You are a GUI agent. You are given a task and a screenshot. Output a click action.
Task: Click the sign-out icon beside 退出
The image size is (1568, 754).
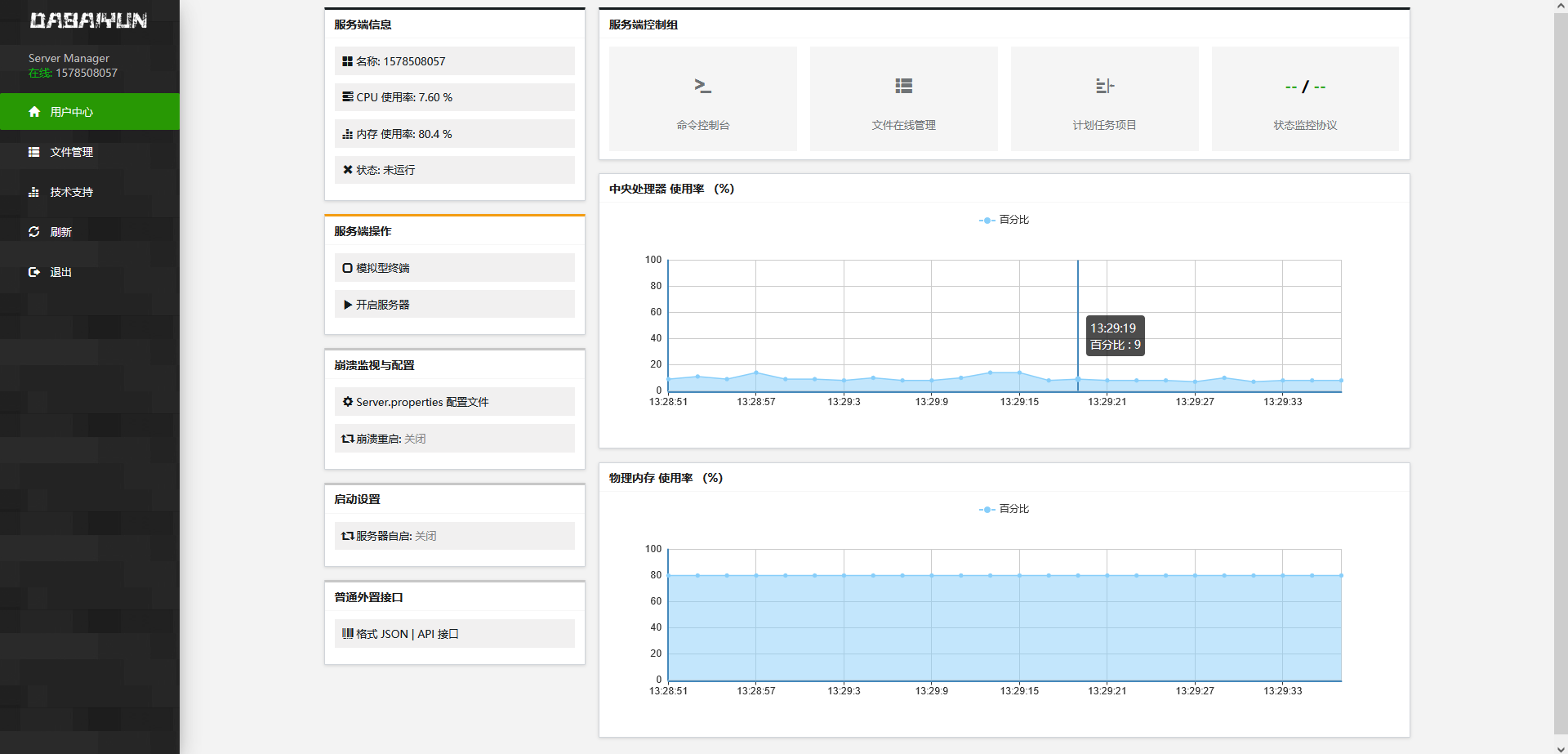tap(34, 272)
